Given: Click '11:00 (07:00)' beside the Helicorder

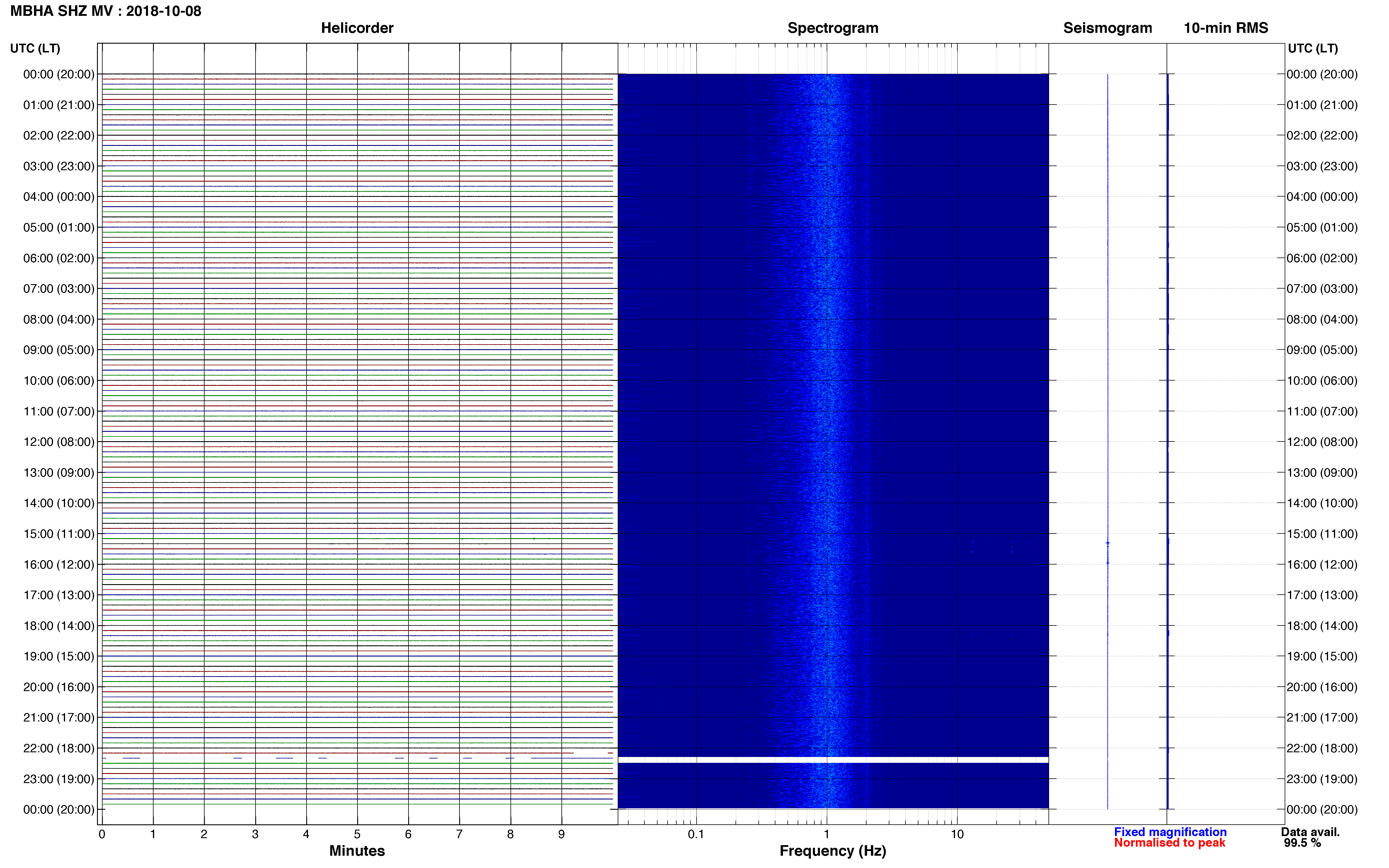Looking at the screenshot, I should (59, 412).
